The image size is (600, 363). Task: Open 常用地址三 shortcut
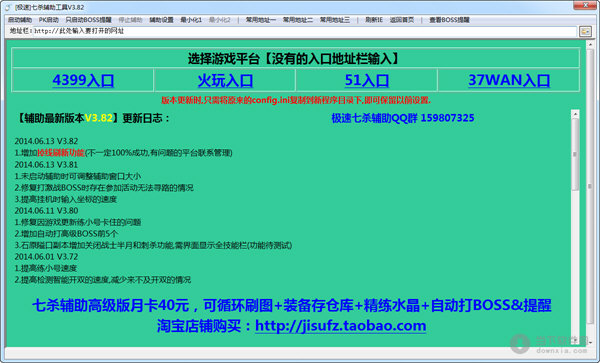[335, 20]
